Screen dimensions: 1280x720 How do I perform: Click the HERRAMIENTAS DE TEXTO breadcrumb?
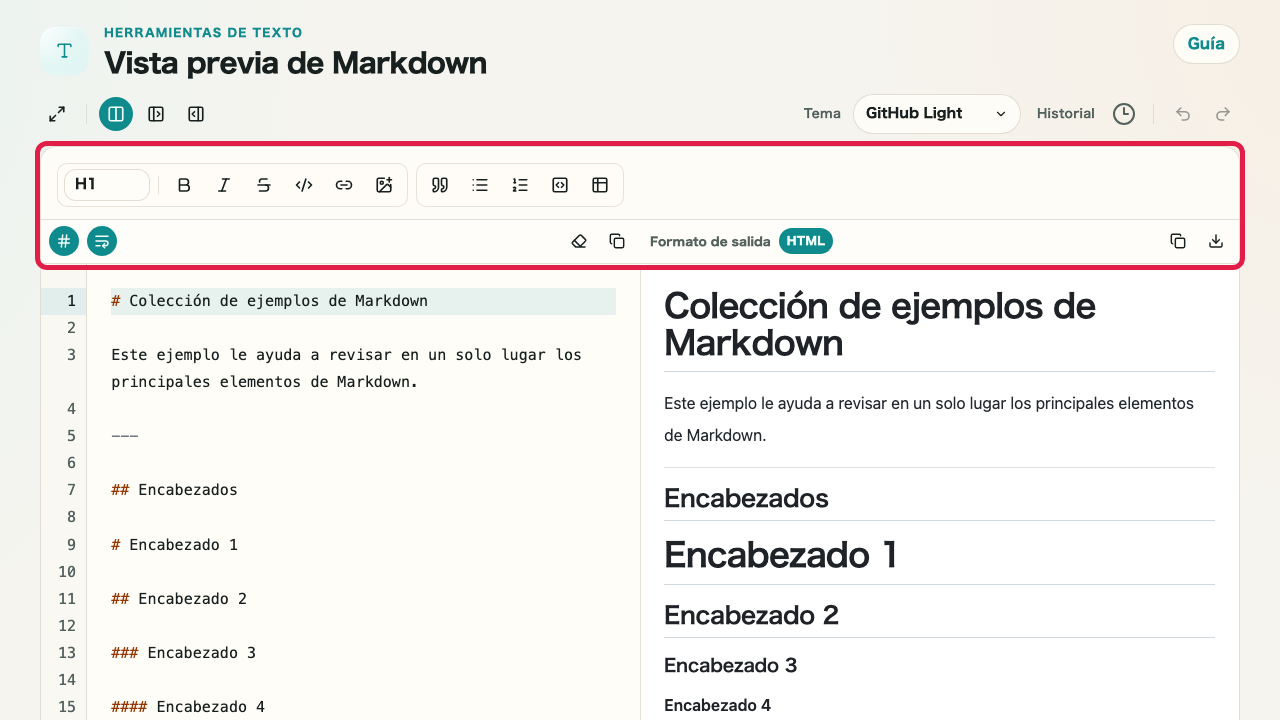[x=203, y=33]
